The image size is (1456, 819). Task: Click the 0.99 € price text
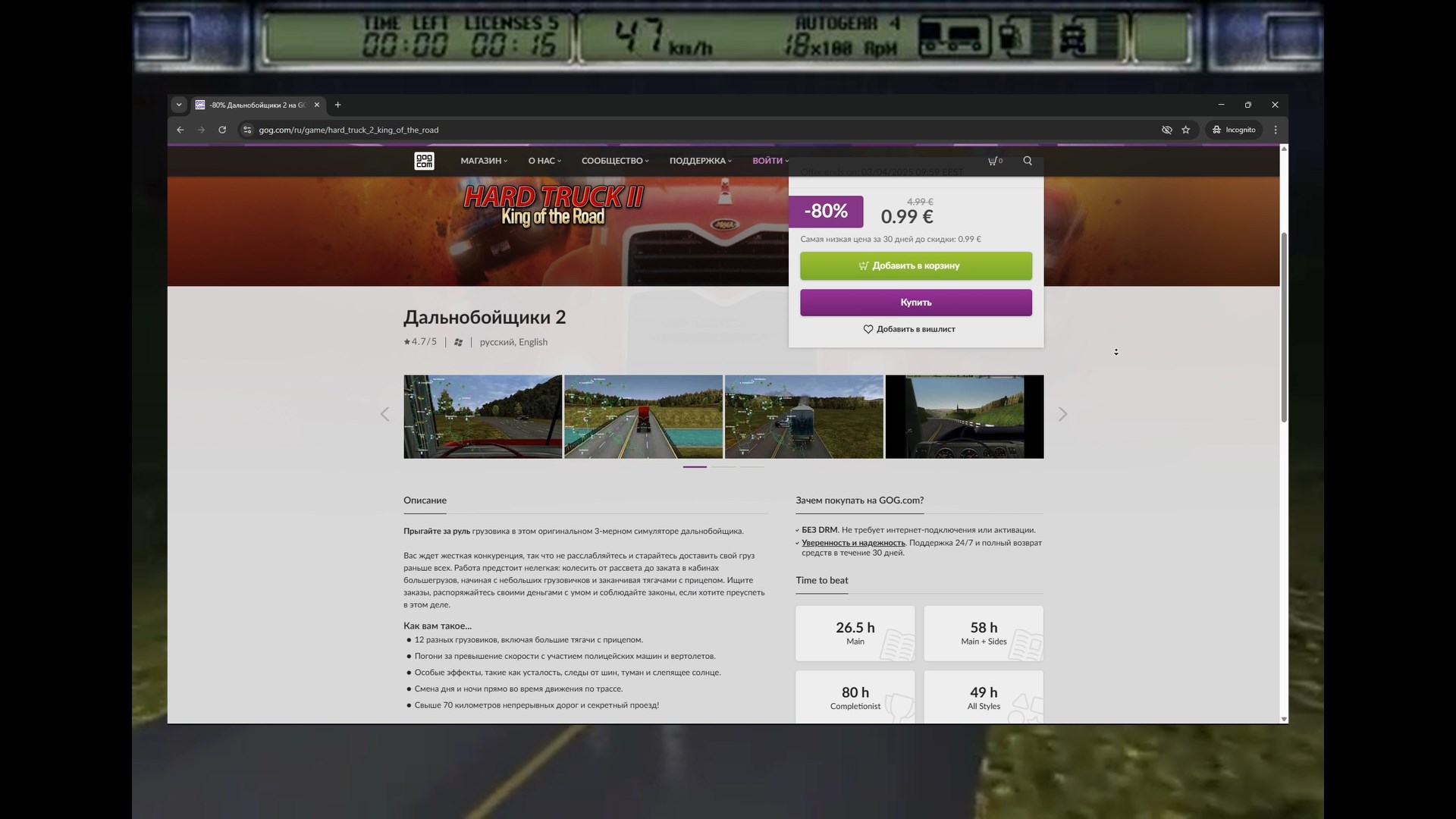[907, 217]
